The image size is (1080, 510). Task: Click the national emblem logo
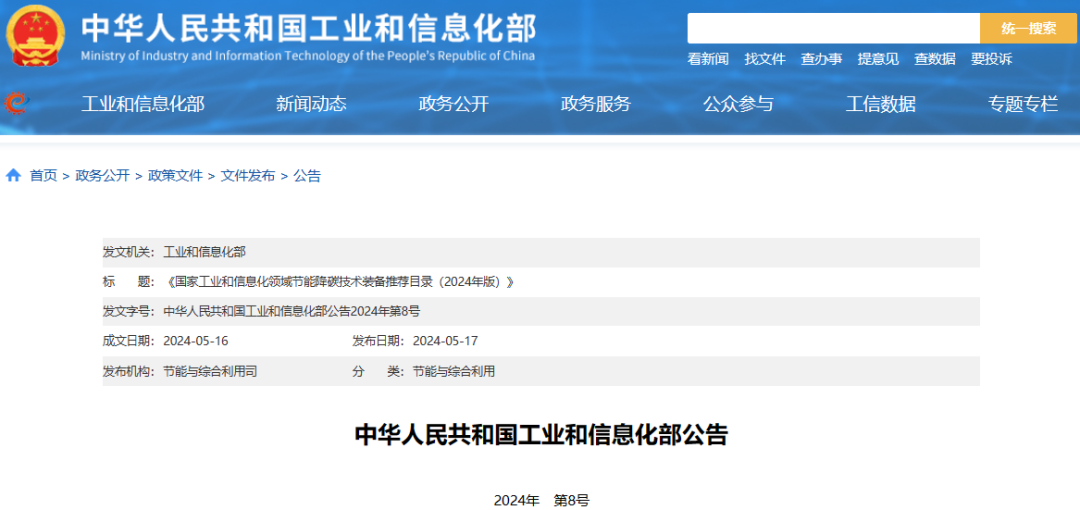[35, 35]
